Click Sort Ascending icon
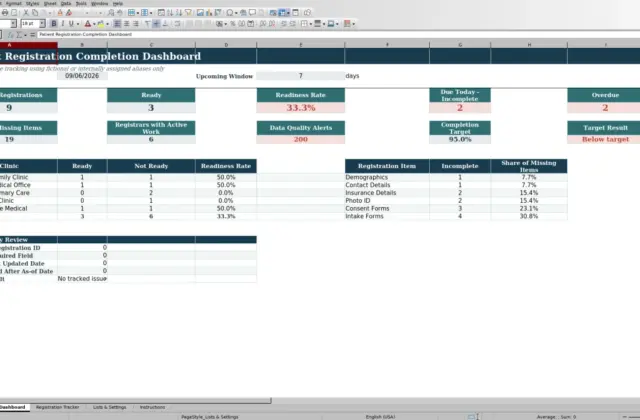This screenshot has height=420, width=640. pyautogui.click(x=170, y=13)
